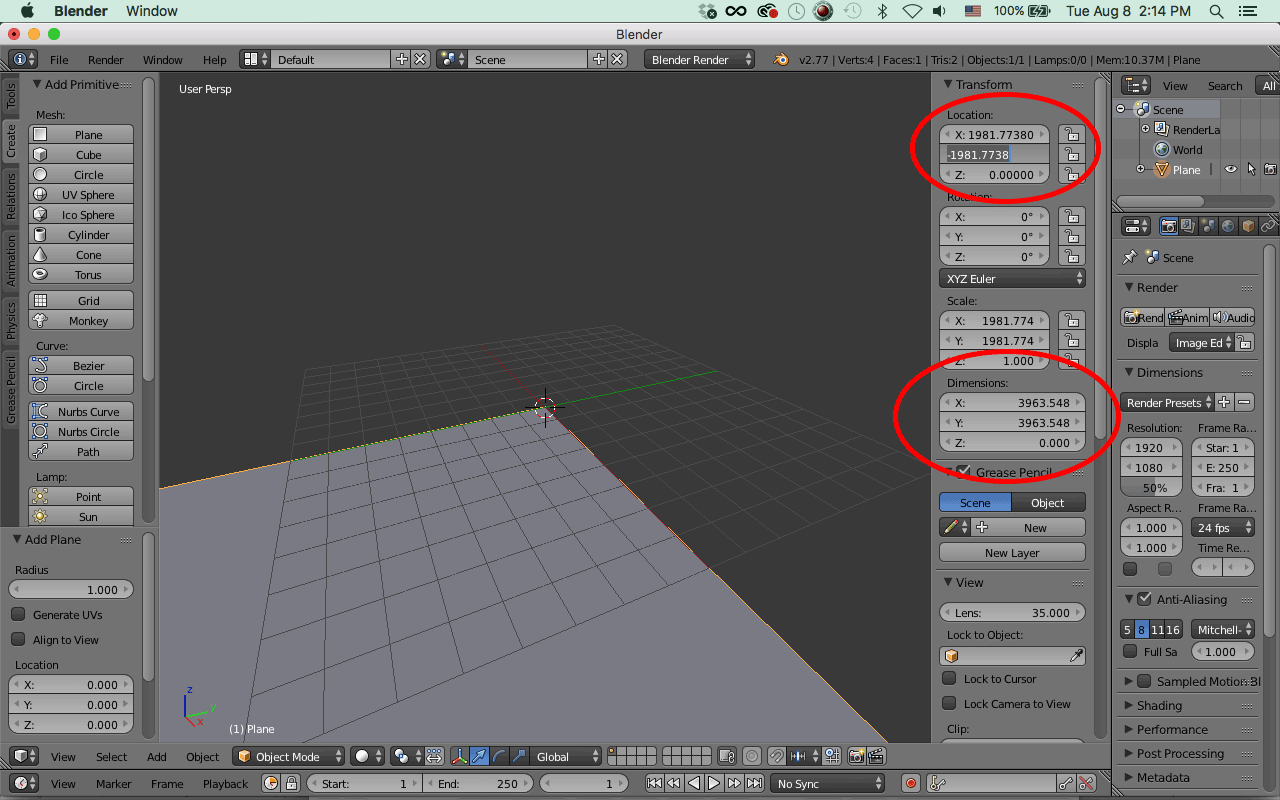The image size is (1280, 800).
Task: Open the Render Presets dropdown
Action: 1167,402
